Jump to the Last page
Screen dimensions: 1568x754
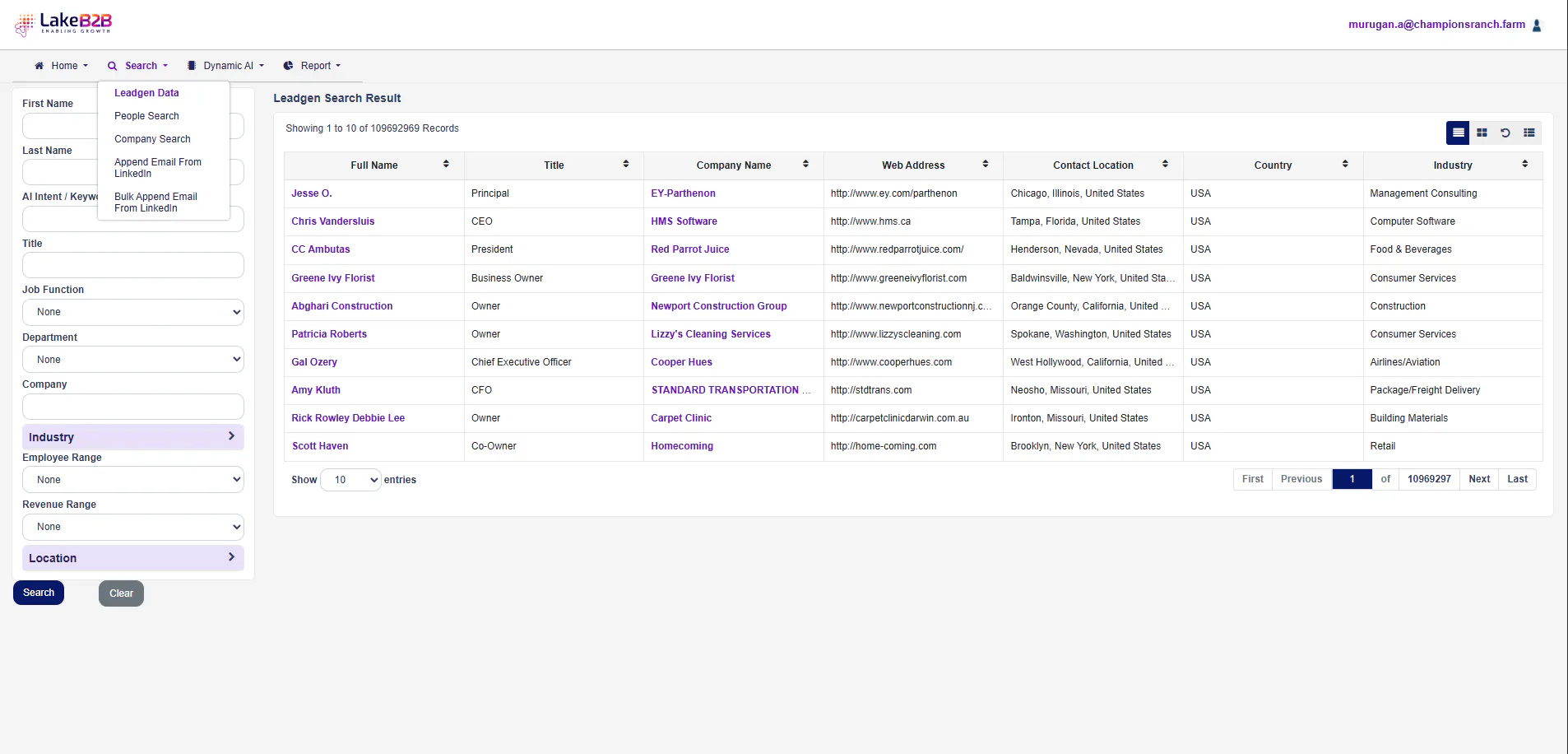tap(1518, 479)
